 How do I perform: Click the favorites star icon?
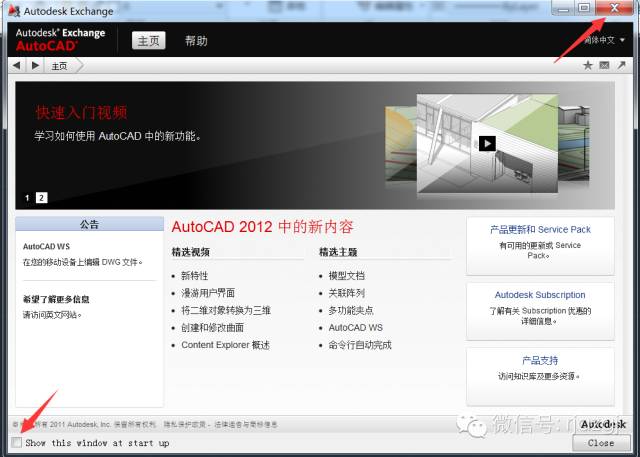tap(588, 65)
